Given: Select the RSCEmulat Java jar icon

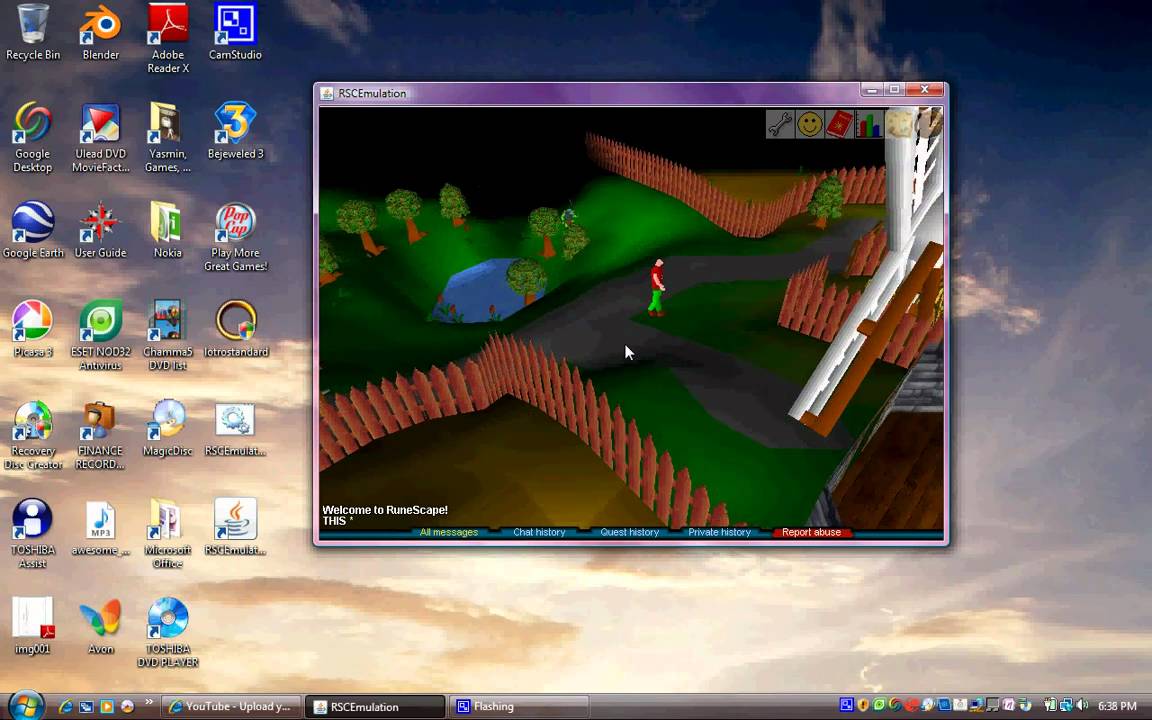Looking at the screenshot, I should [x=235, y=528].
